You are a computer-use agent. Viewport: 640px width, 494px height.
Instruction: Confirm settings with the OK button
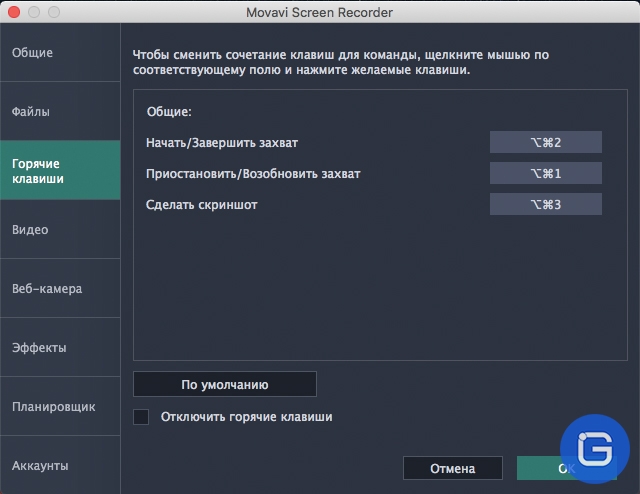(x=567, y=468)
